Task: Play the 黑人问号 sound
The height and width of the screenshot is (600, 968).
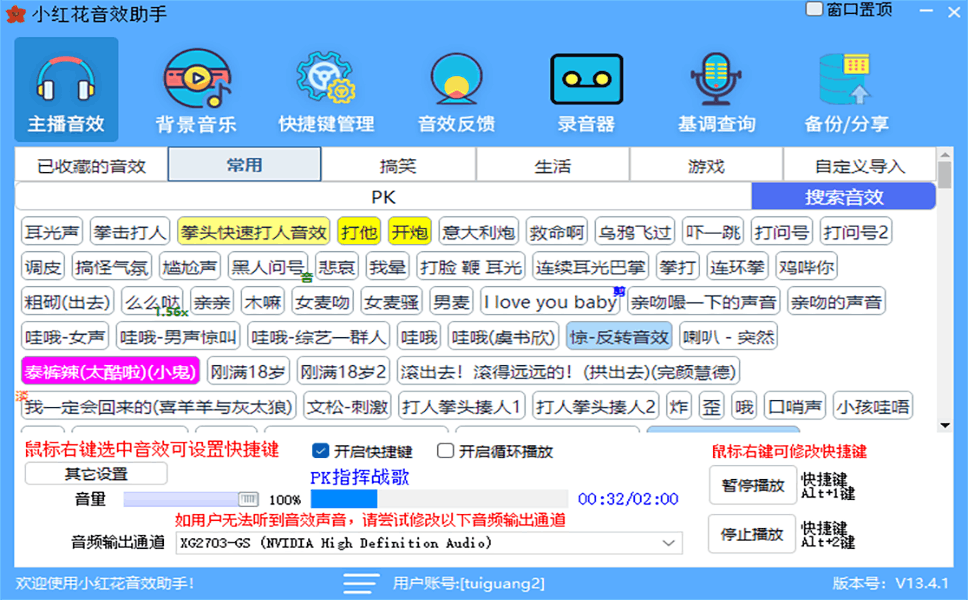Action: tap(268, 267)
